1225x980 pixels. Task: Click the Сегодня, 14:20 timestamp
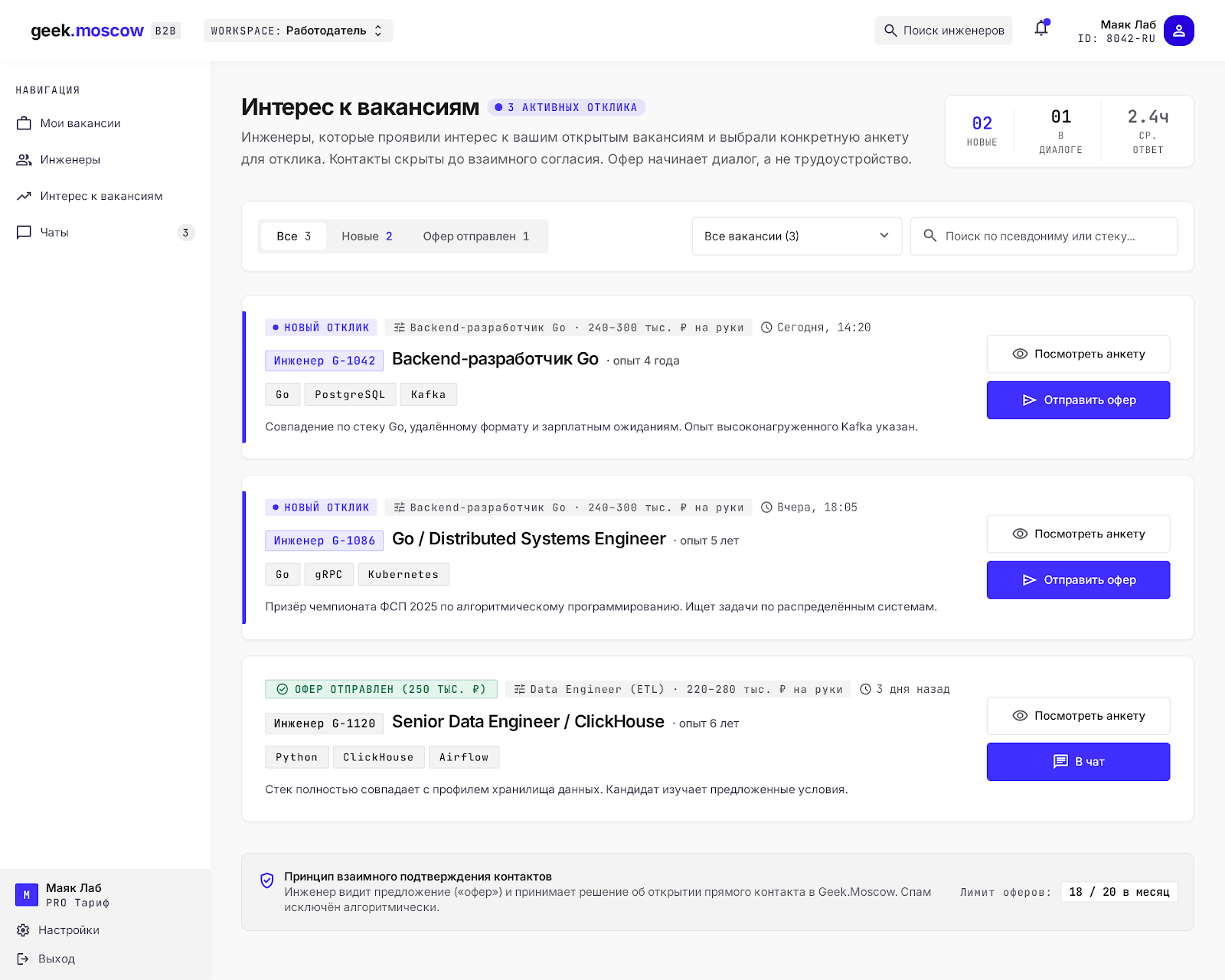coord(816,328)
